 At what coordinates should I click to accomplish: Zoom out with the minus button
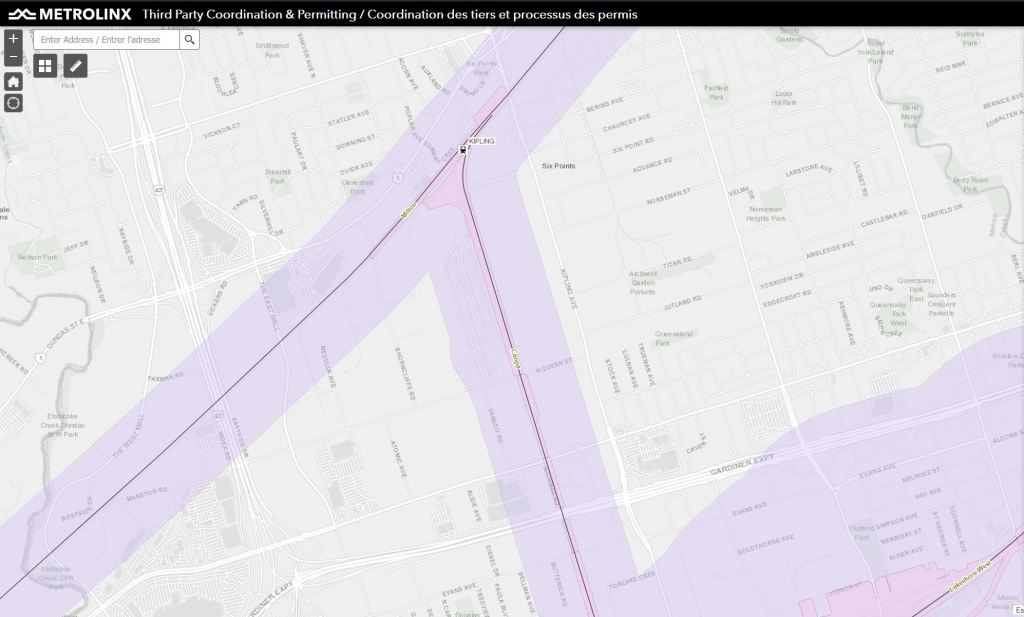tap(13, 58)
